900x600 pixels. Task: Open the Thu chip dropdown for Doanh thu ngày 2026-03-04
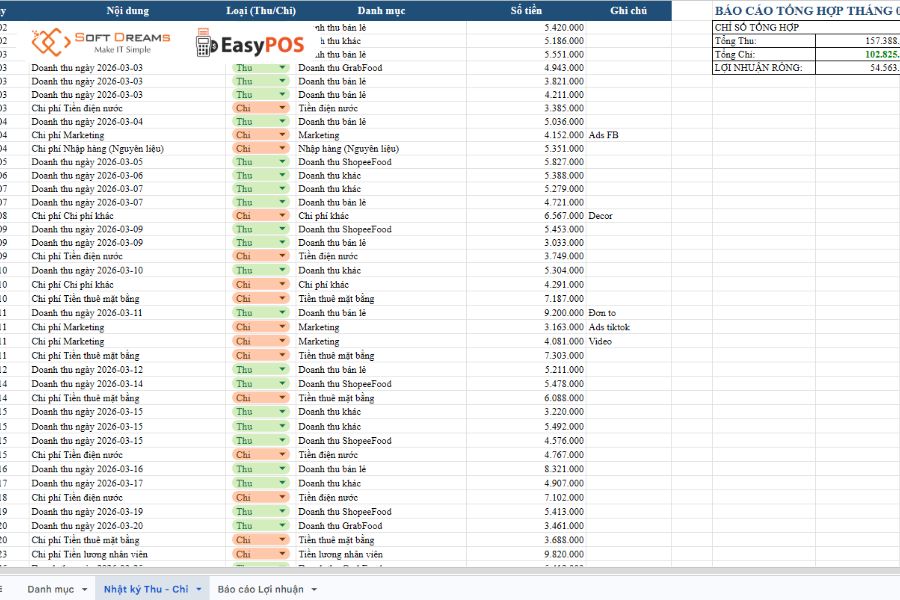click(x=282, y=122)
